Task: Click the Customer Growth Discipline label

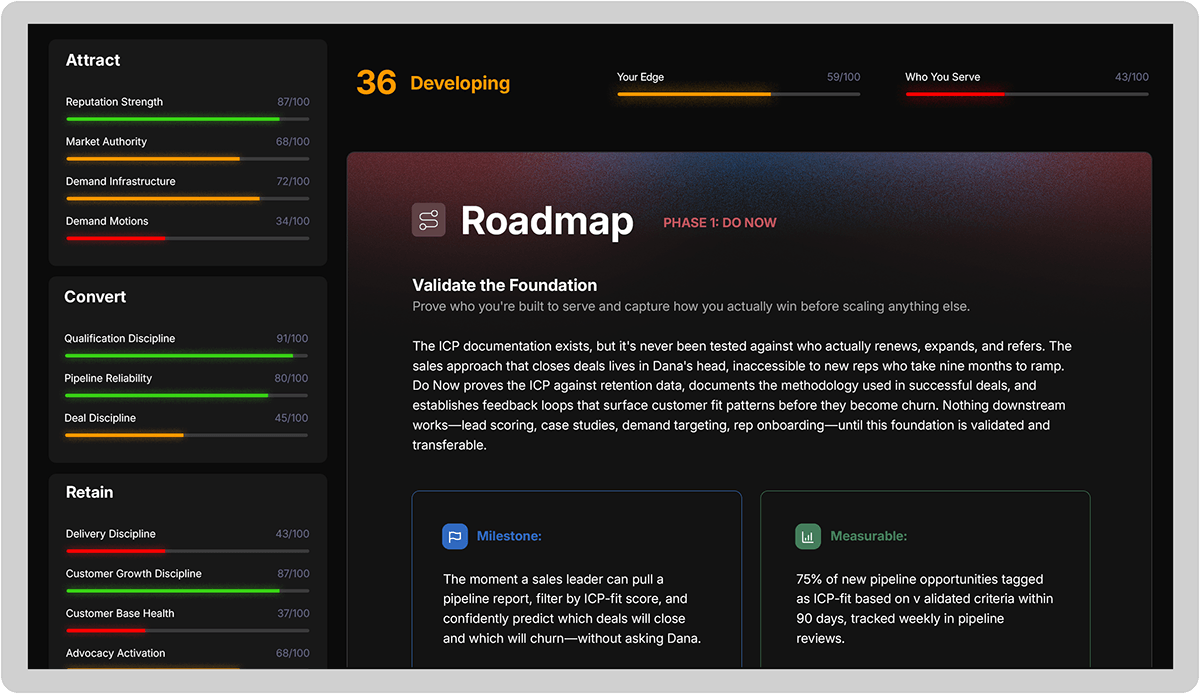Action: tap(134, 574)
